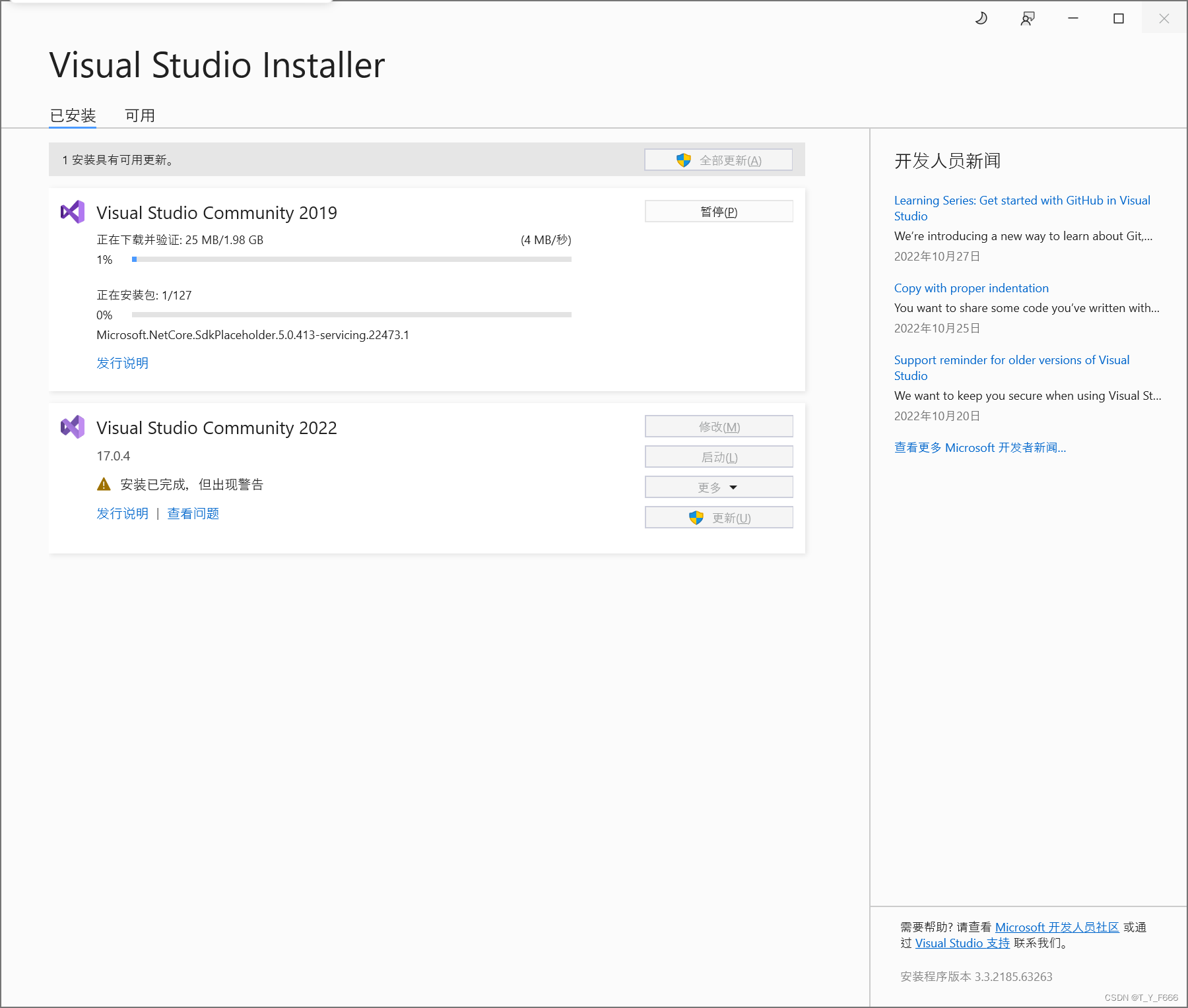
Task: Switch to the 可用 tab
Action: pos(140,115)
